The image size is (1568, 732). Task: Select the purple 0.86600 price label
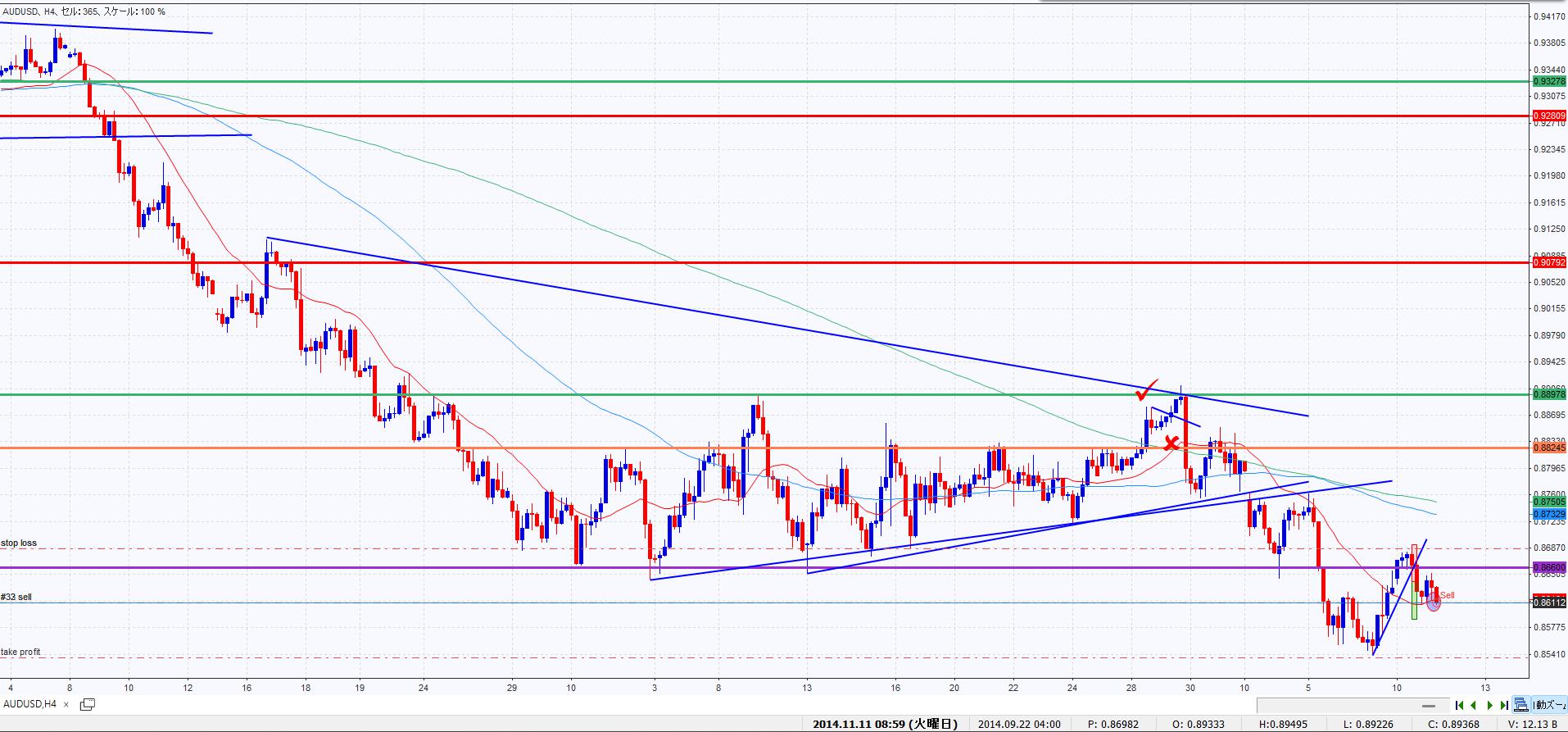coord(1548,567)
